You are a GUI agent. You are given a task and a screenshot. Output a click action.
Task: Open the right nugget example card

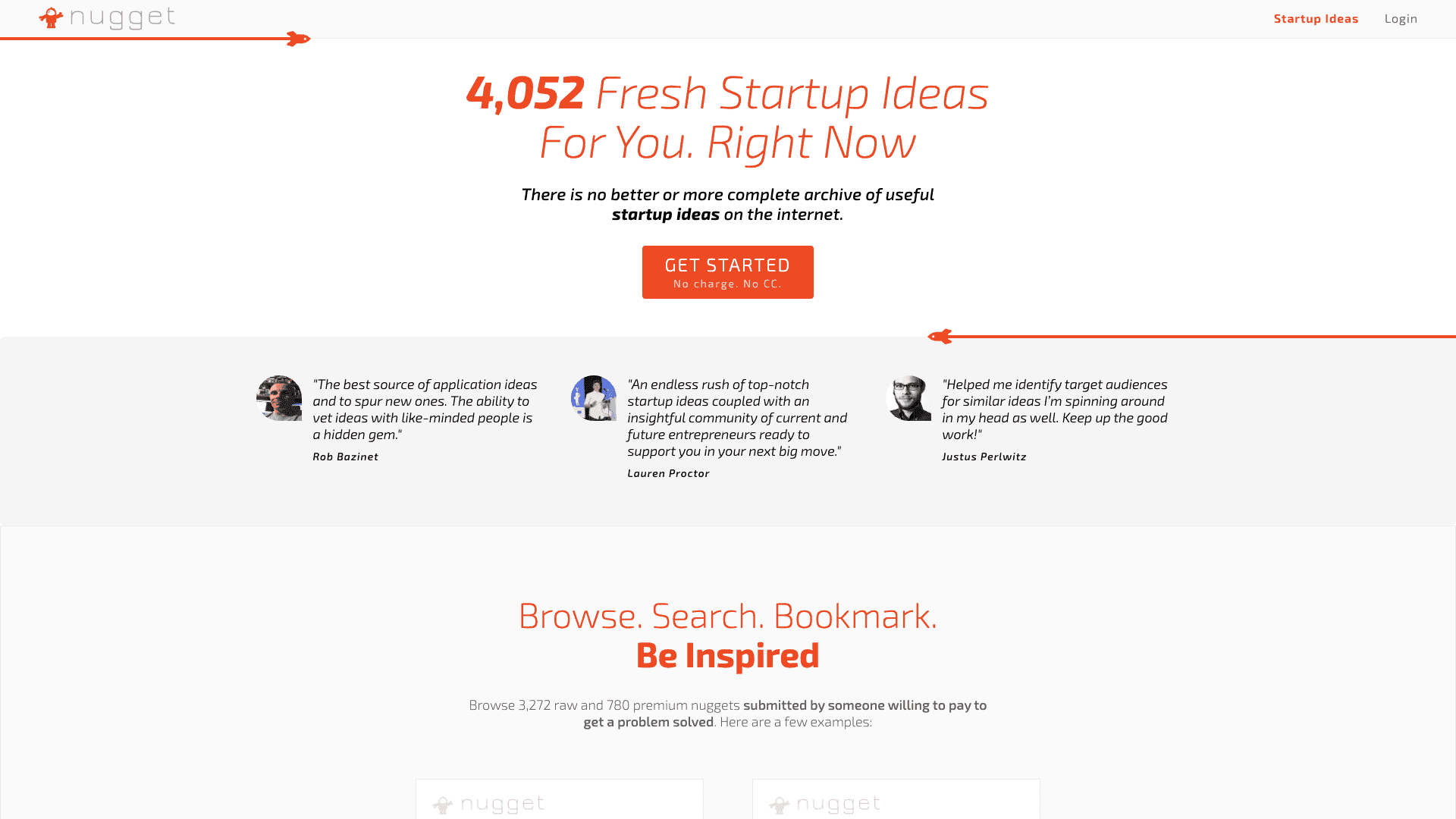tap(896, 799)
